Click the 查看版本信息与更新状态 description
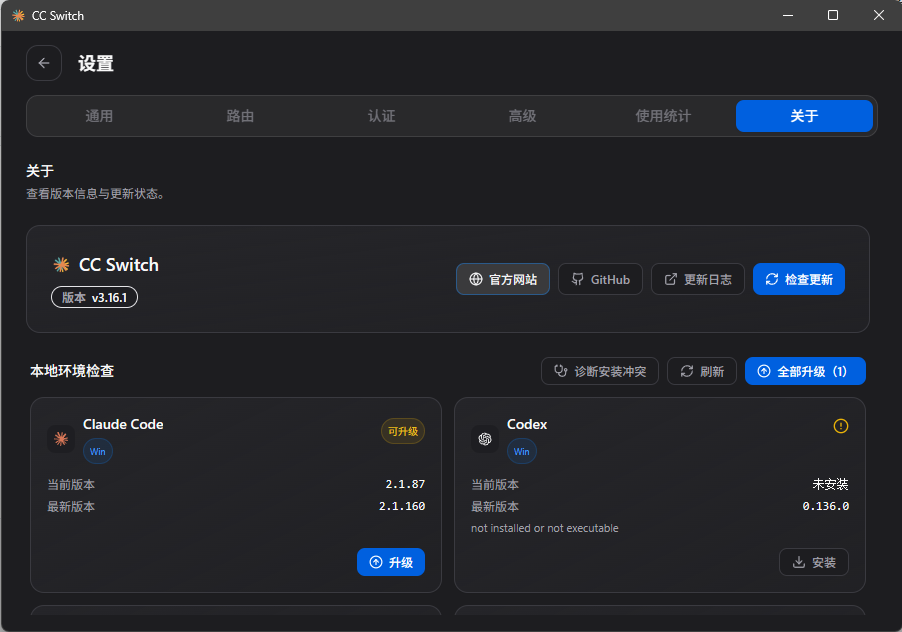The width and height of the screenshot is (902, 632). click(x=95, y=194)
